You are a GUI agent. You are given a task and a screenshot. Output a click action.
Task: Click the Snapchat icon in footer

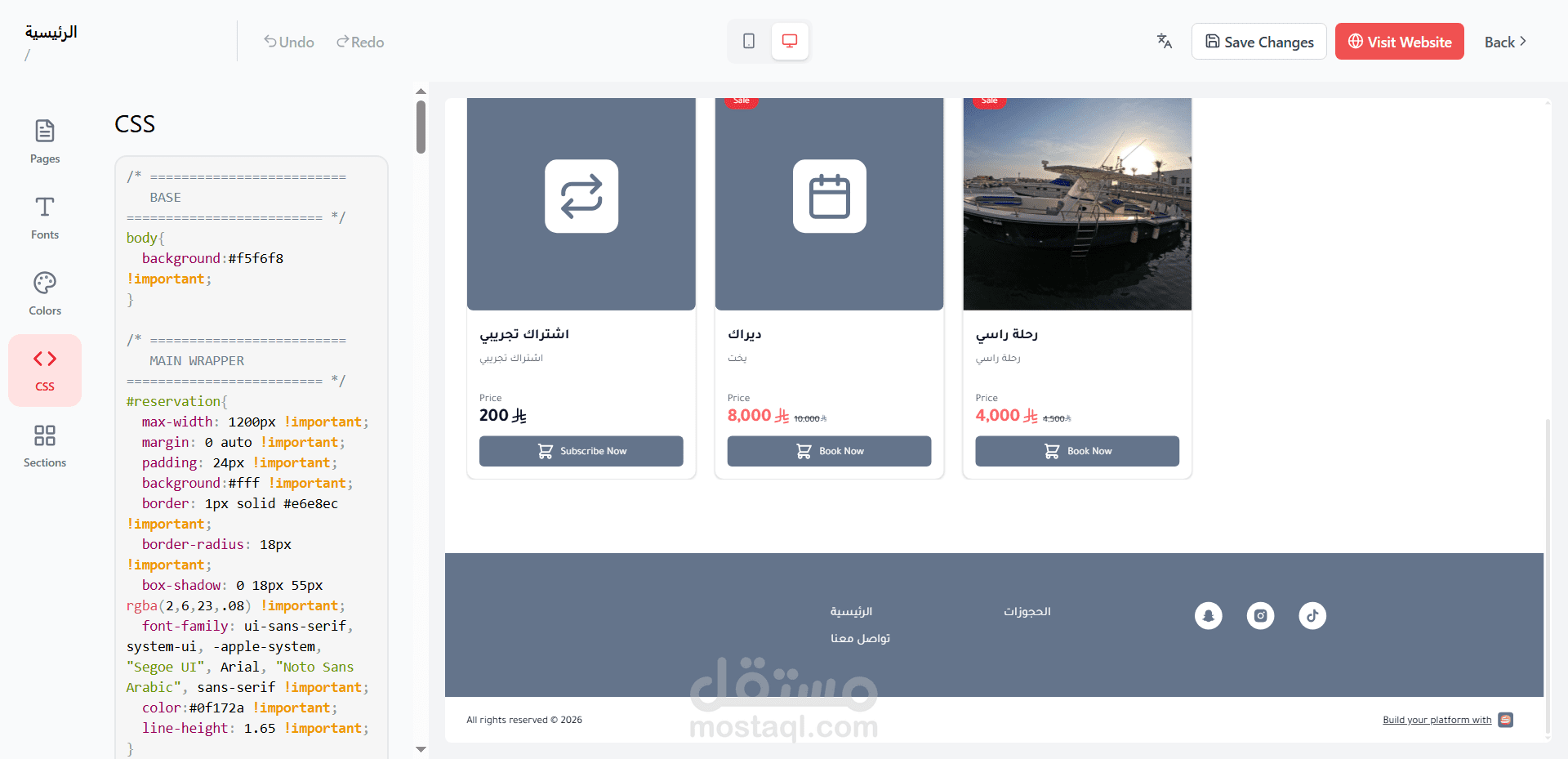pos(1209,615)
